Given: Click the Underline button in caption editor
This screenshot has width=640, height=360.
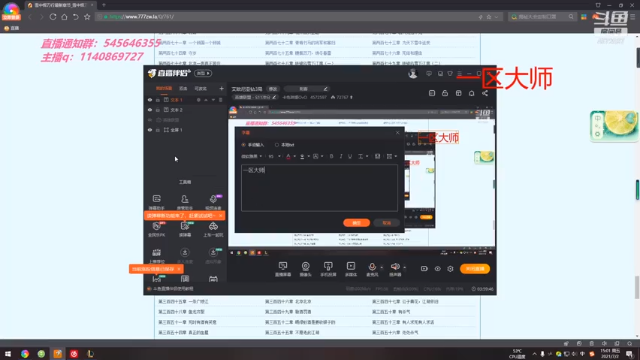Looking at the screenshot, I should (350, 156).
